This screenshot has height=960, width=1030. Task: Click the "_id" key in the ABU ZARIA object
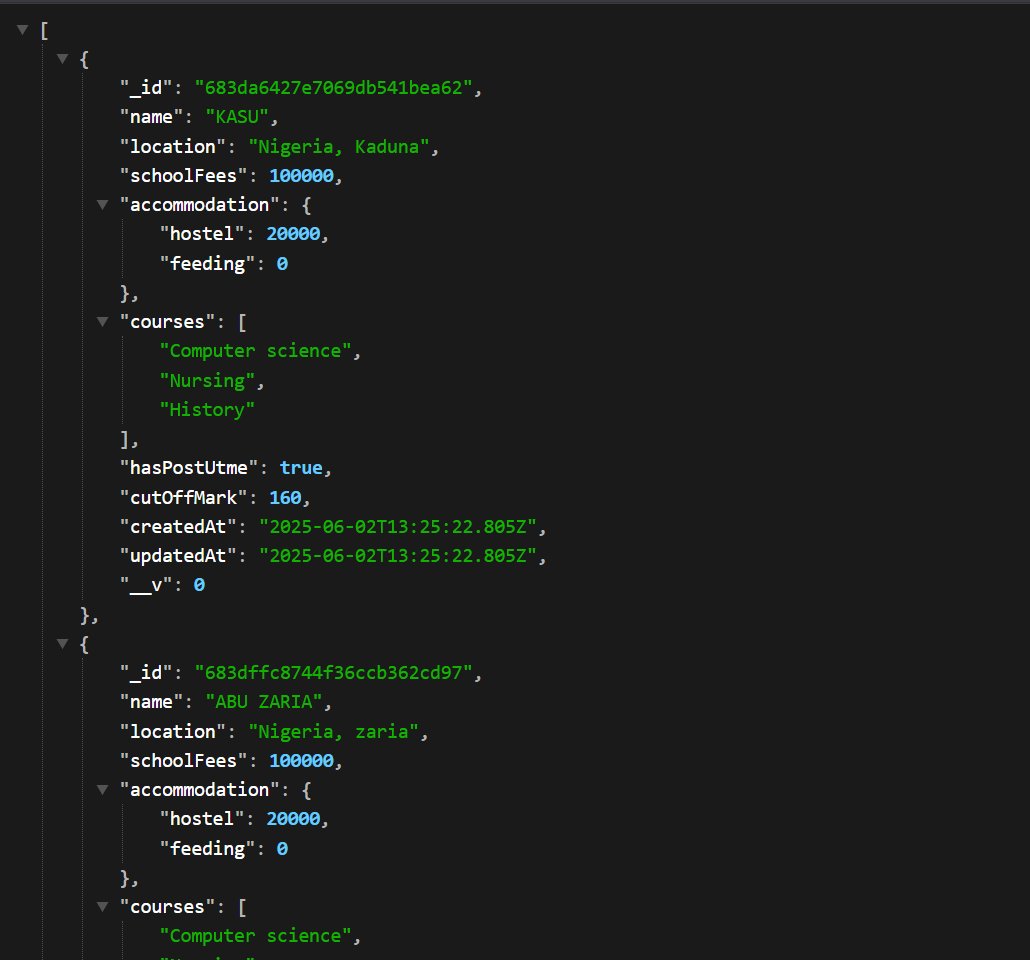pyautogui.click(x=146, y=672)
